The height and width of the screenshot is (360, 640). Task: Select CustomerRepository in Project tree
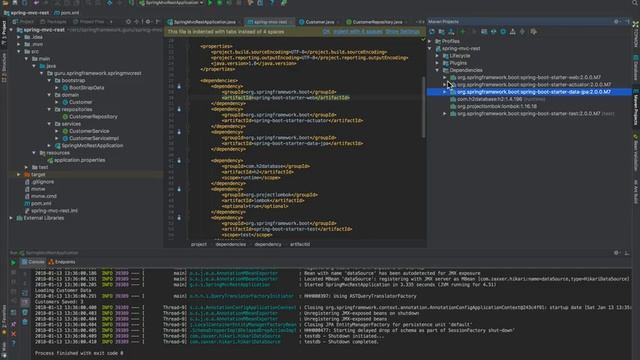93,117
